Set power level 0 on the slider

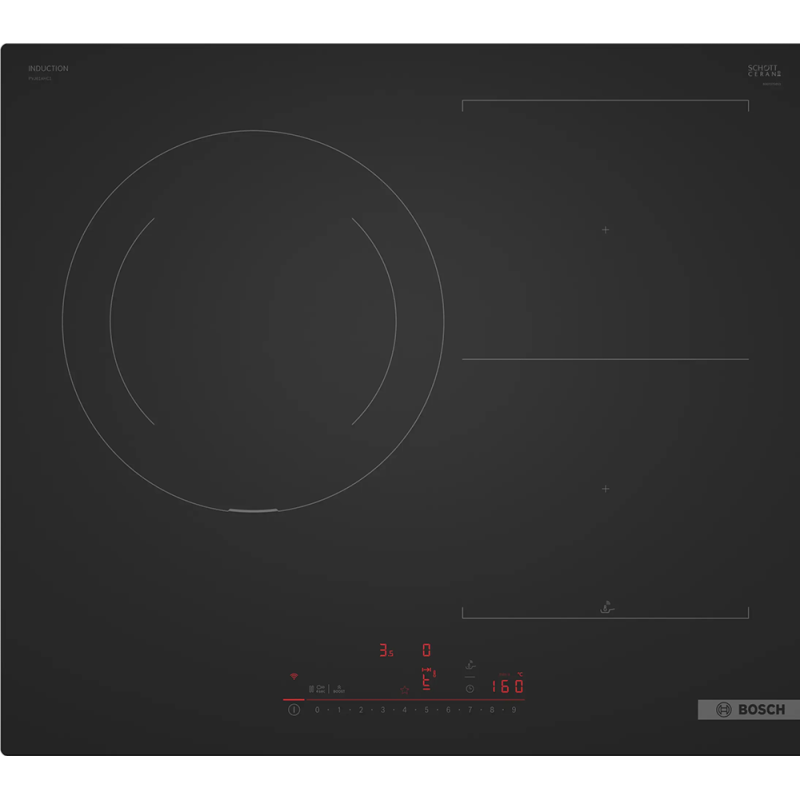pyautogui.click(x=317, y=710)
